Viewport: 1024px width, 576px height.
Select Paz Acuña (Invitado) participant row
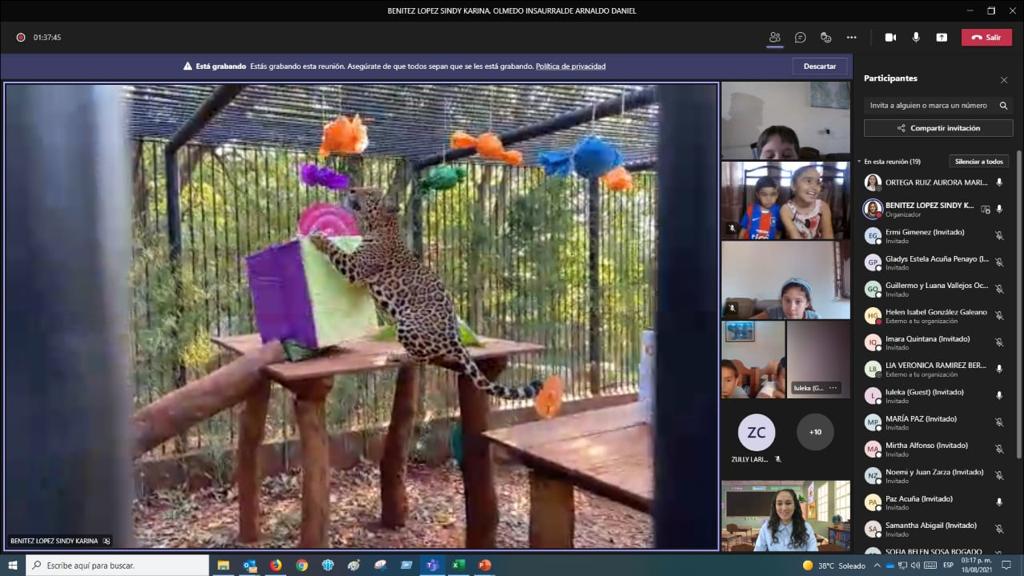click(x=936, y=502)
